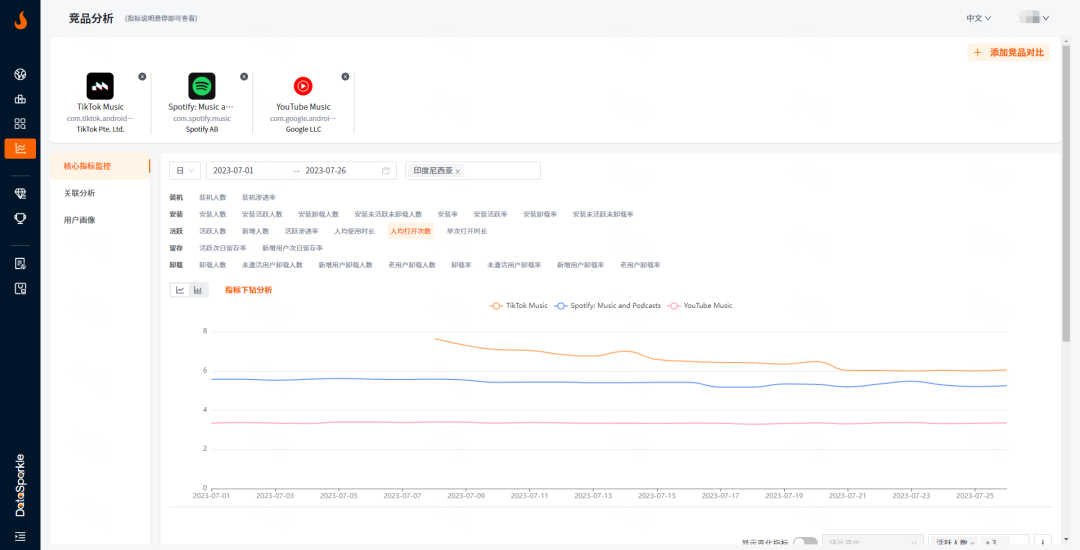Remove TikTok Music from the comparison
Image resolution: width=1080 pixels, height=550 pixels.
click(142, 76)
